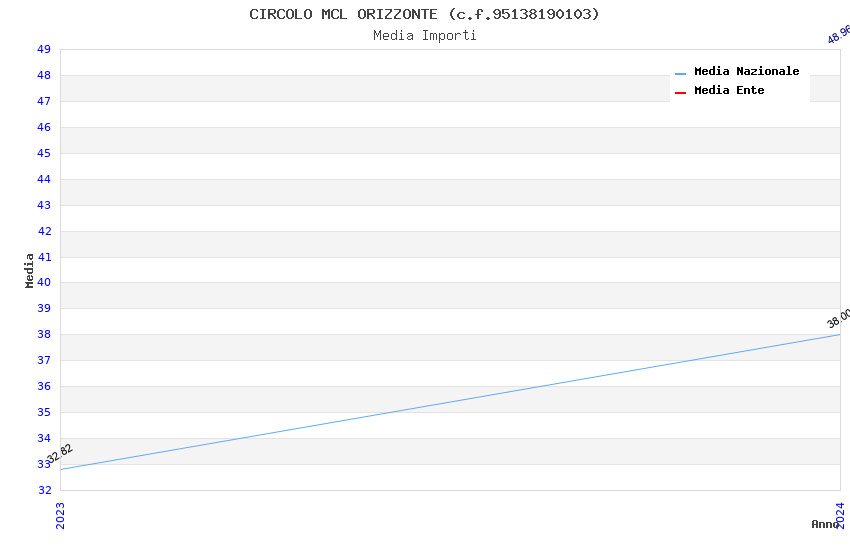Click the y-axis value 42
Image resolution: width=850 pixels, height=550 pixels.
pos(44,231)
